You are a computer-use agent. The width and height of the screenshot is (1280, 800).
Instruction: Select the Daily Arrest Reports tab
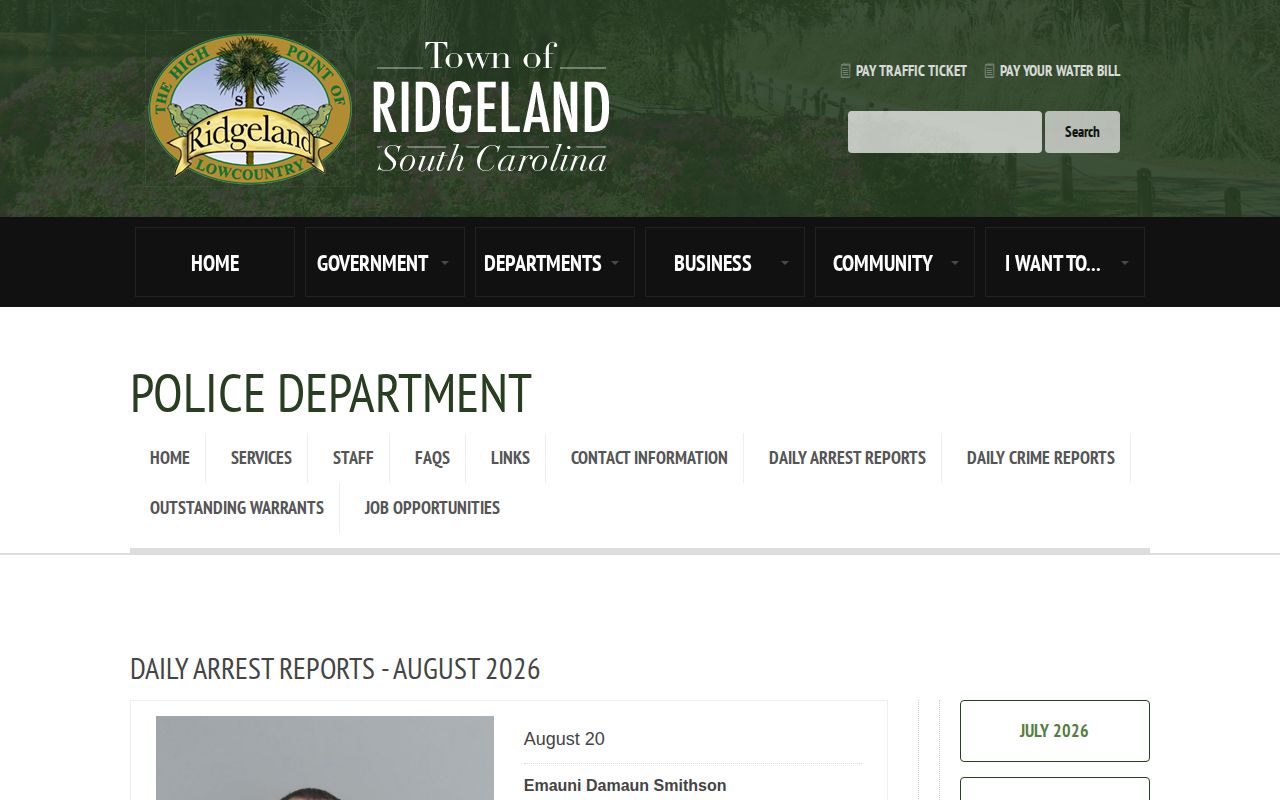tap(847, 458)
